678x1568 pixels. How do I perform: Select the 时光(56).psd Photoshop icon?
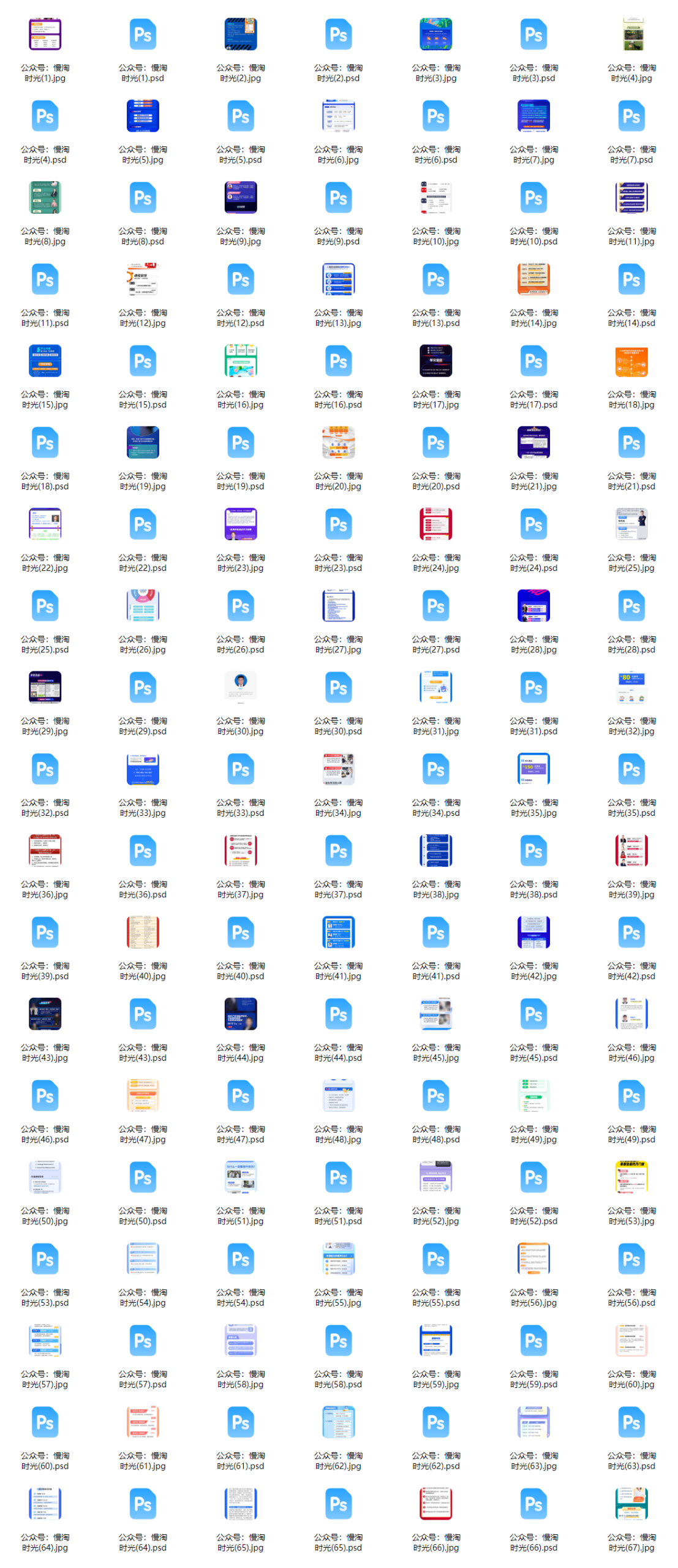631,1259
